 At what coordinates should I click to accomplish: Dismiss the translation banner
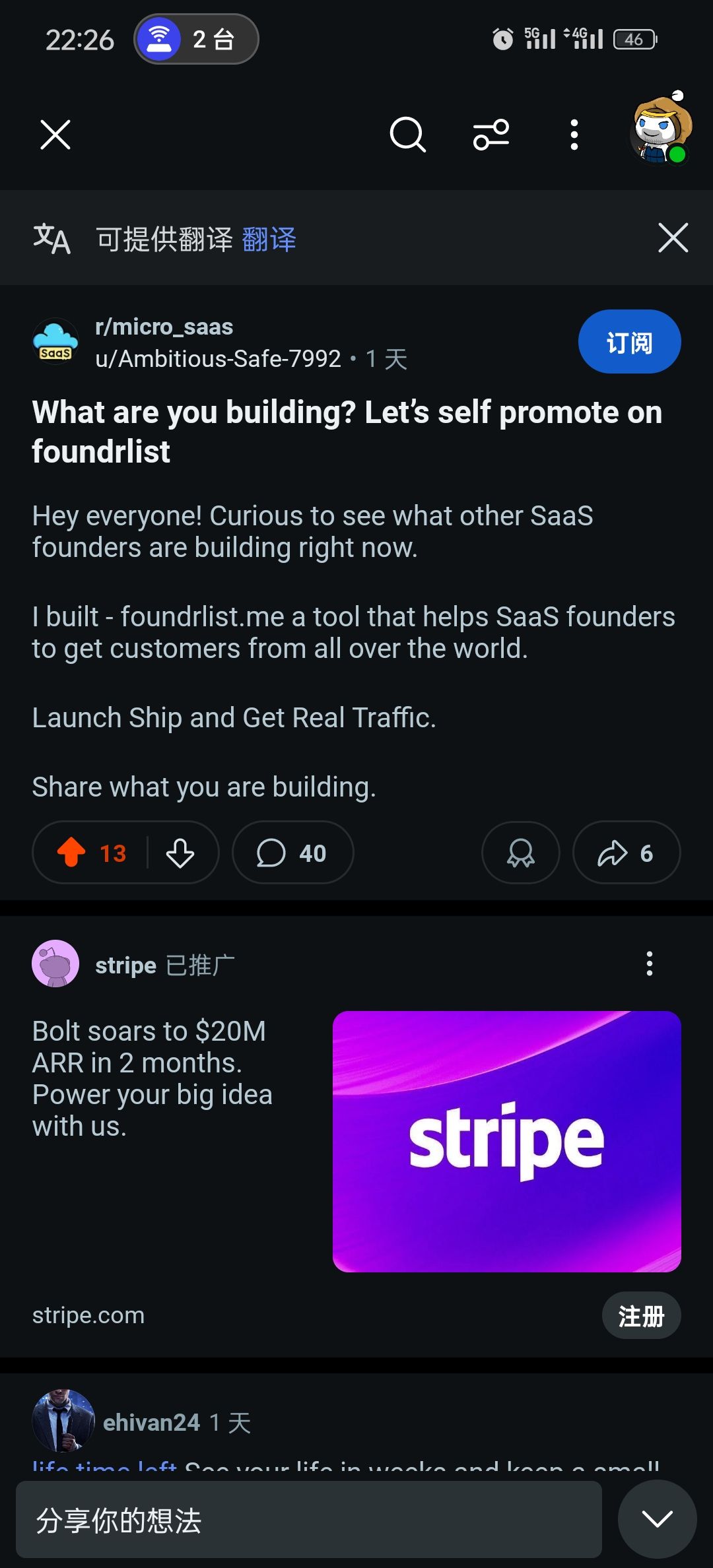673,238
